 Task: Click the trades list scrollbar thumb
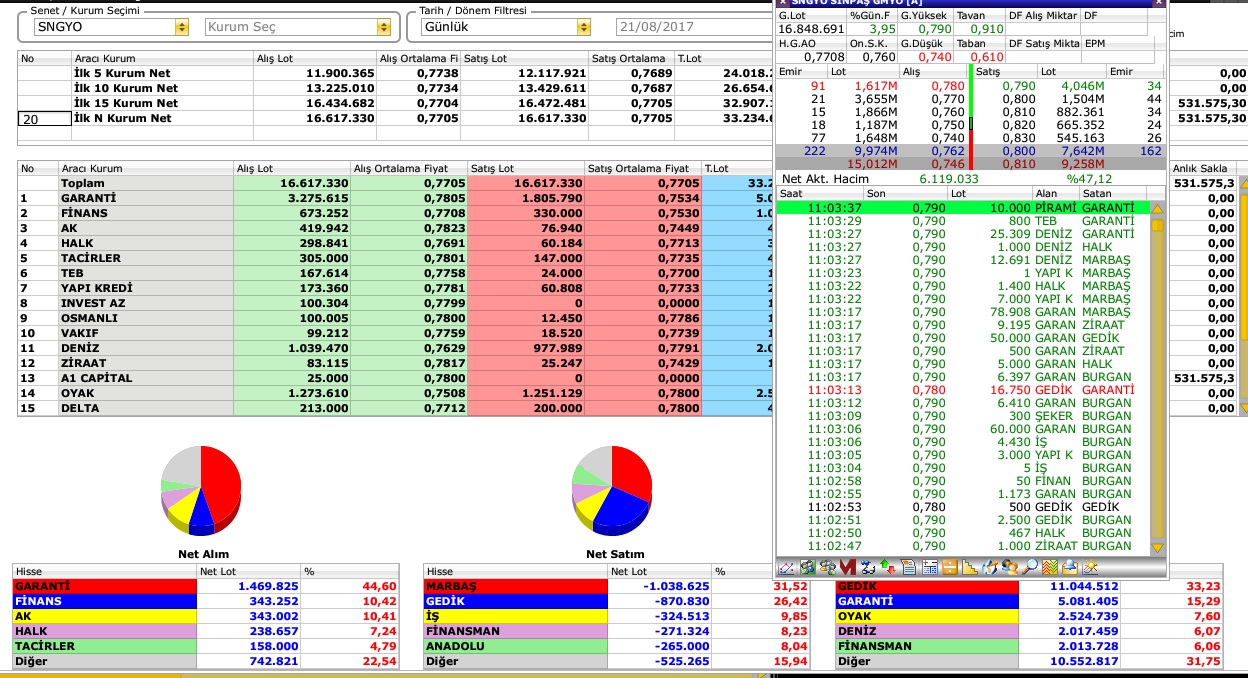coord(1158,226)
